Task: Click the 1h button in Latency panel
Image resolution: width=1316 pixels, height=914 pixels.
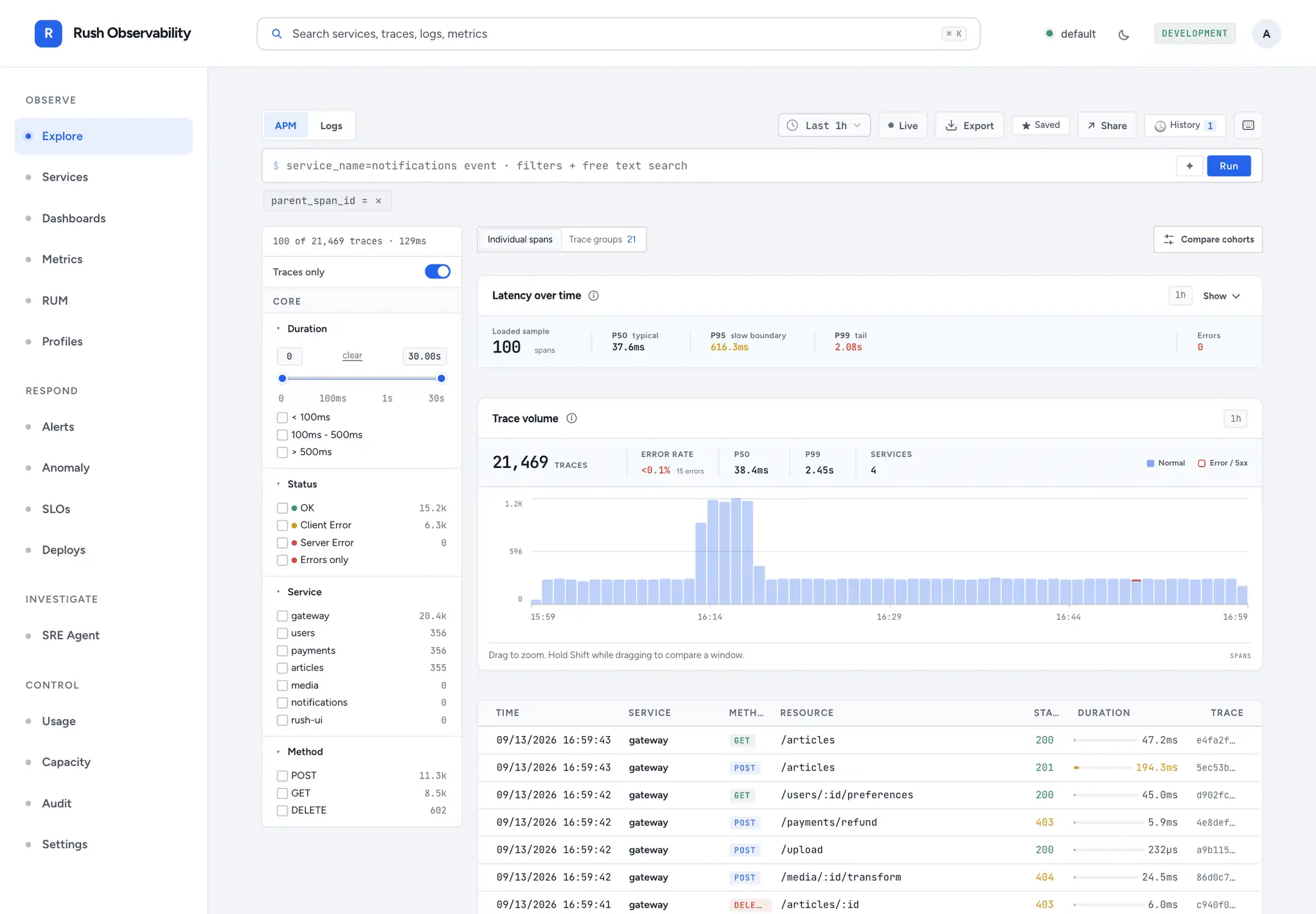Action: click(x=1180, y=295)
